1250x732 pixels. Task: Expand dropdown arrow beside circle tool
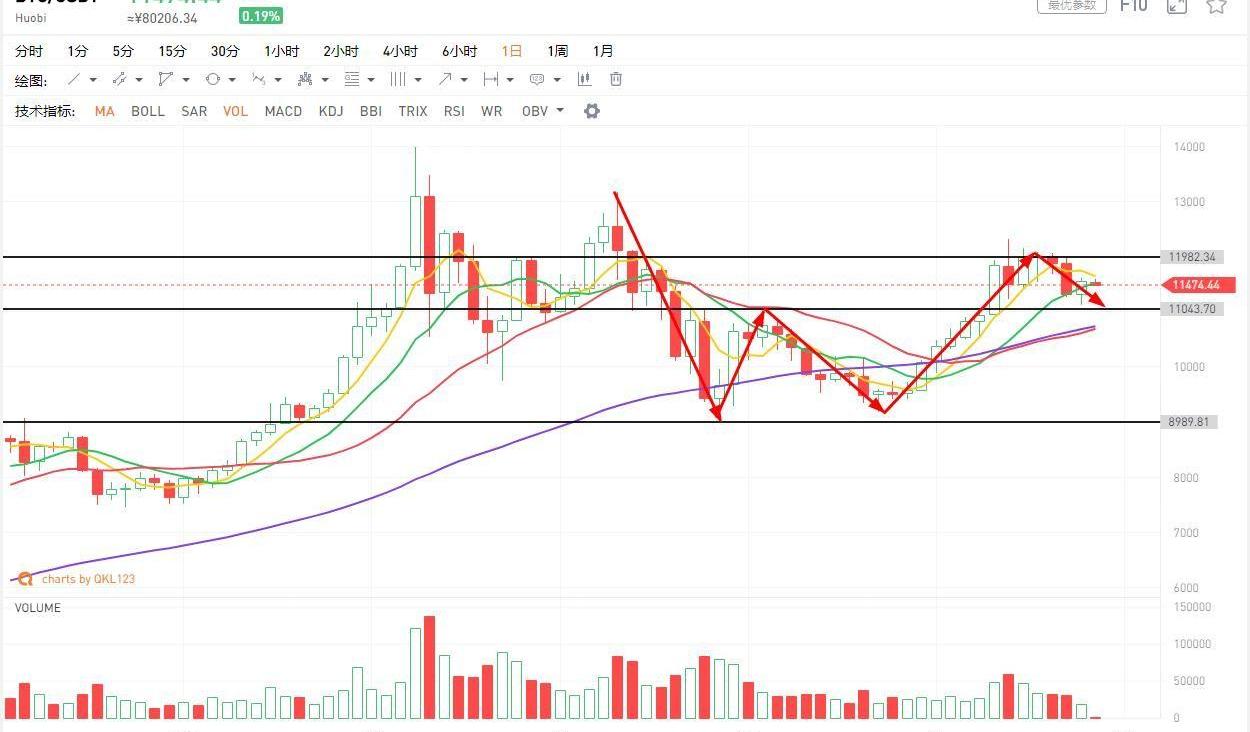point(232,80)
